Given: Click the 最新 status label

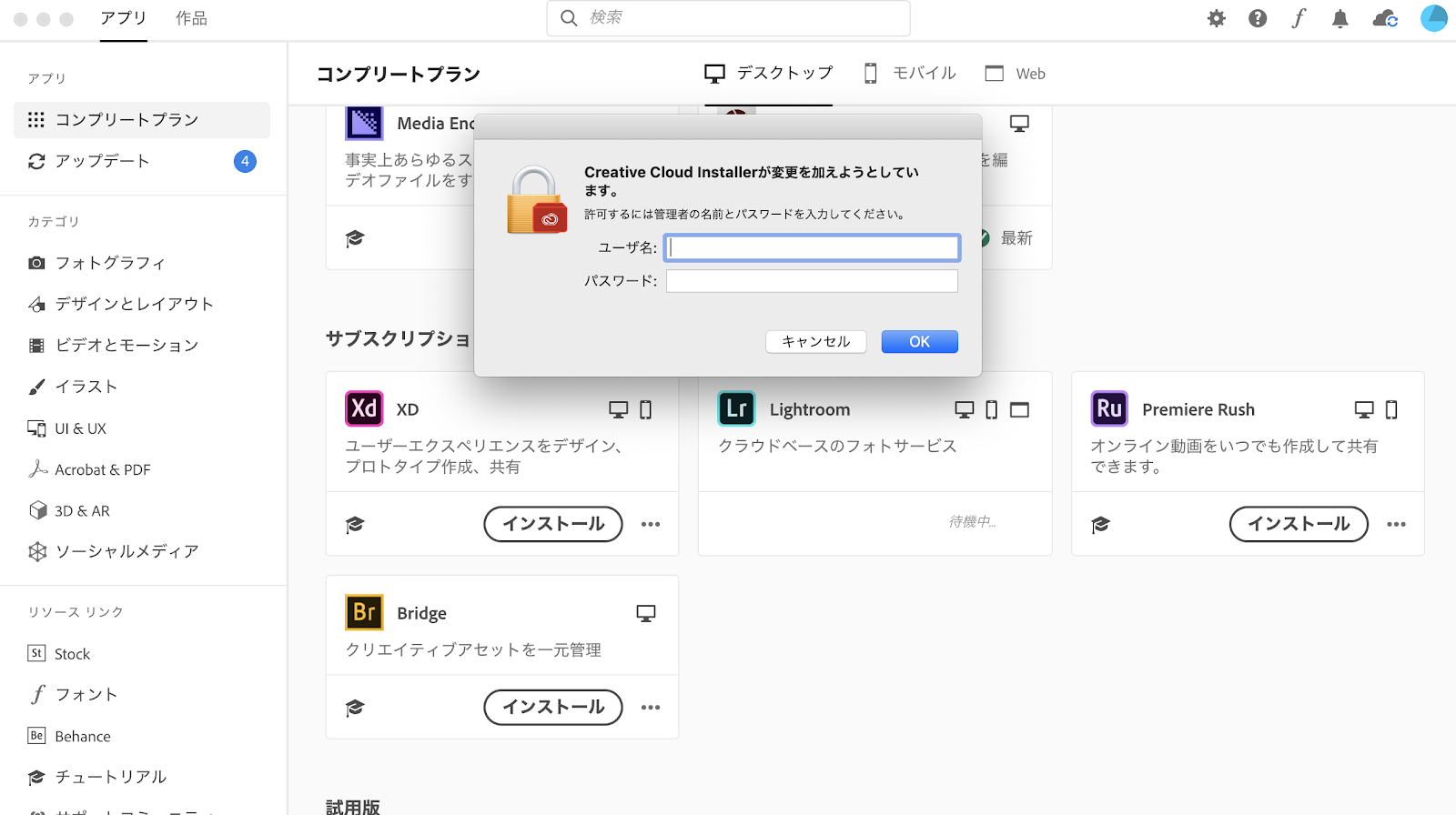Looking at the screenshot, I should 1016,238.
